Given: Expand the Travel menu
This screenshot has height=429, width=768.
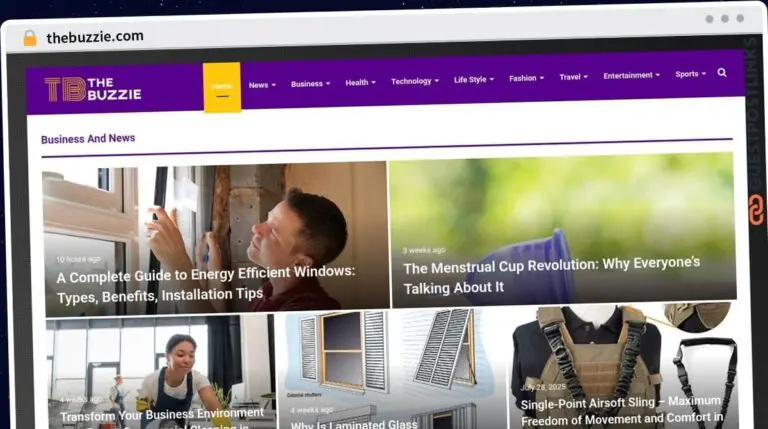Looking at the screenshot, I should click(573, 77).
